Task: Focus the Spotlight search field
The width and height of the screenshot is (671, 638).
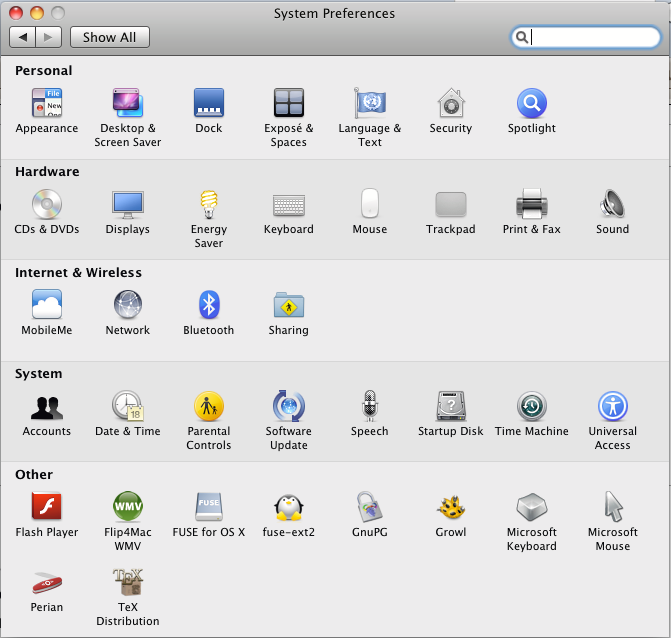Action: [x=585, y=37]
